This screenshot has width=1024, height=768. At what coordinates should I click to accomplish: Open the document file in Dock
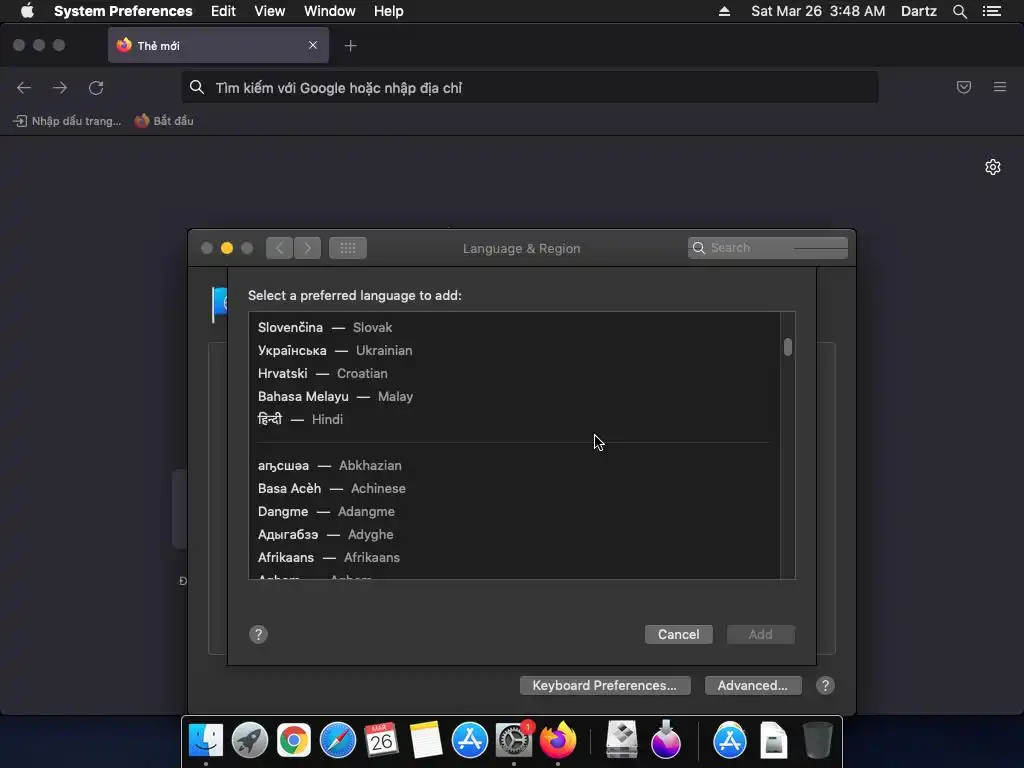pyautogui.click(x=773, y=740)
